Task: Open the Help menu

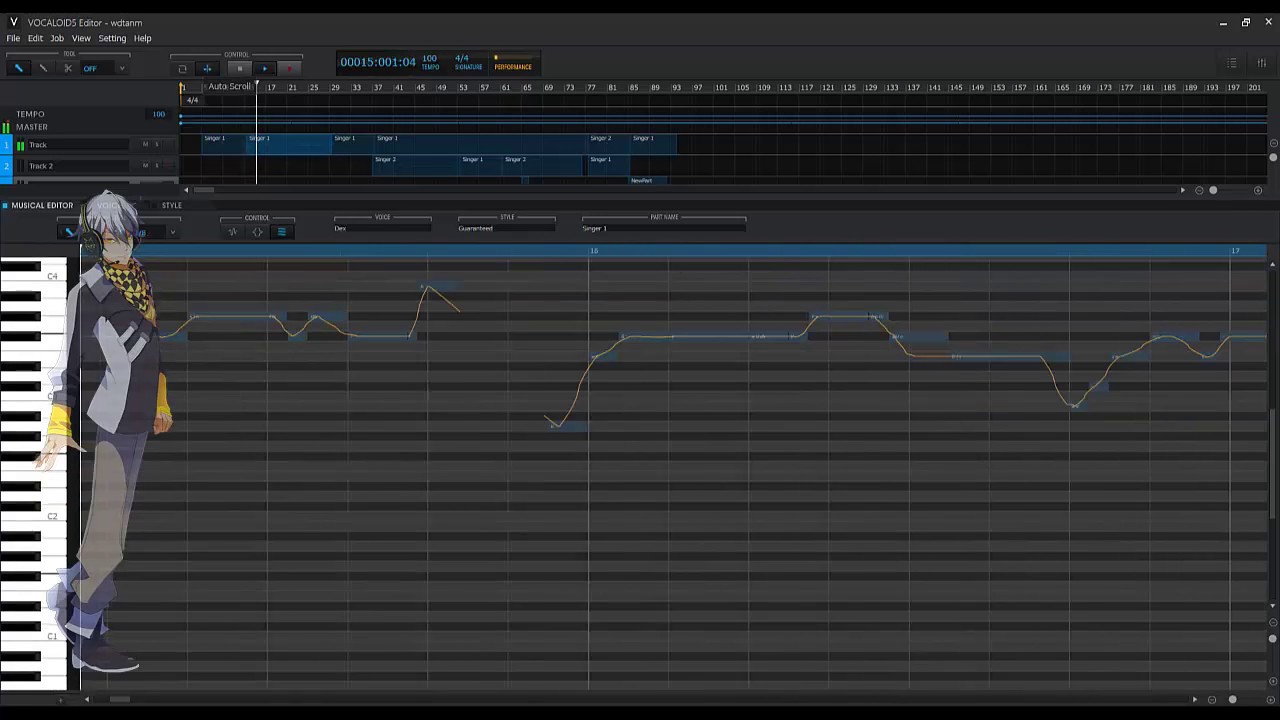Action: click(143, 38)
